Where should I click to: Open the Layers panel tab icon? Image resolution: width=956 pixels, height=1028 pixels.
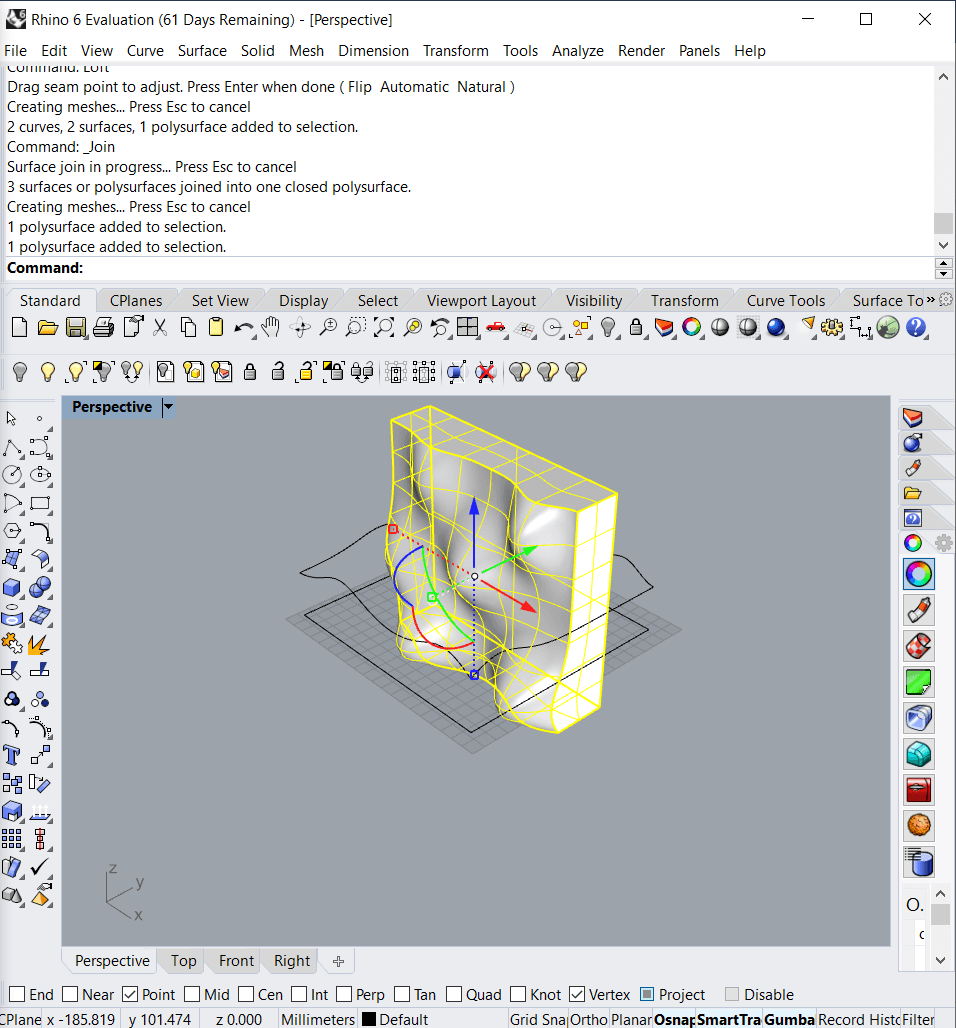(912, 418)
